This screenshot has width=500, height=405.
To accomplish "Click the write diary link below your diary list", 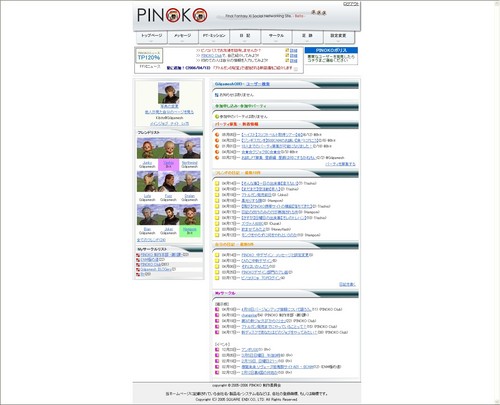I will coord(347,284).
